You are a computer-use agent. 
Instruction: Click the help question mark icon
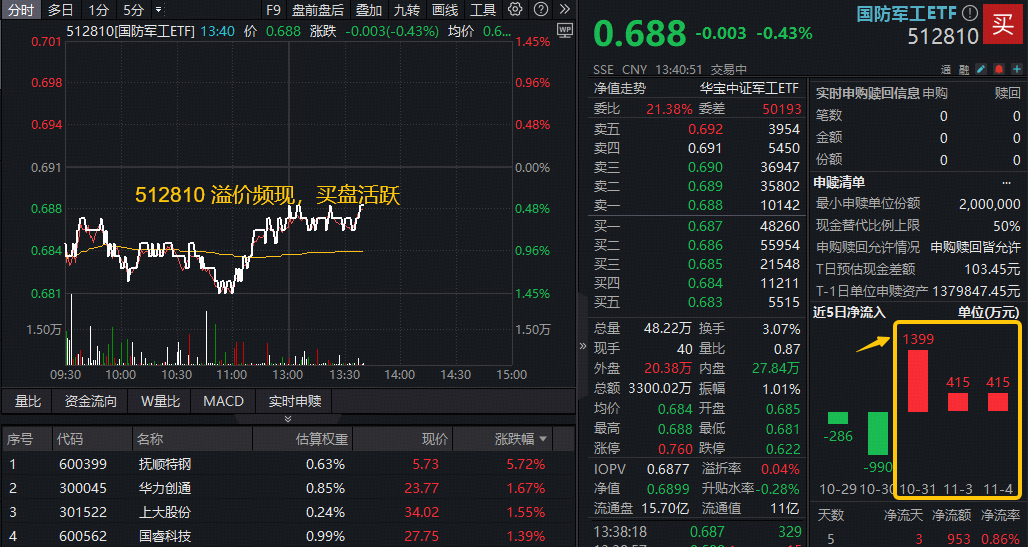click(x=539, y=10)
